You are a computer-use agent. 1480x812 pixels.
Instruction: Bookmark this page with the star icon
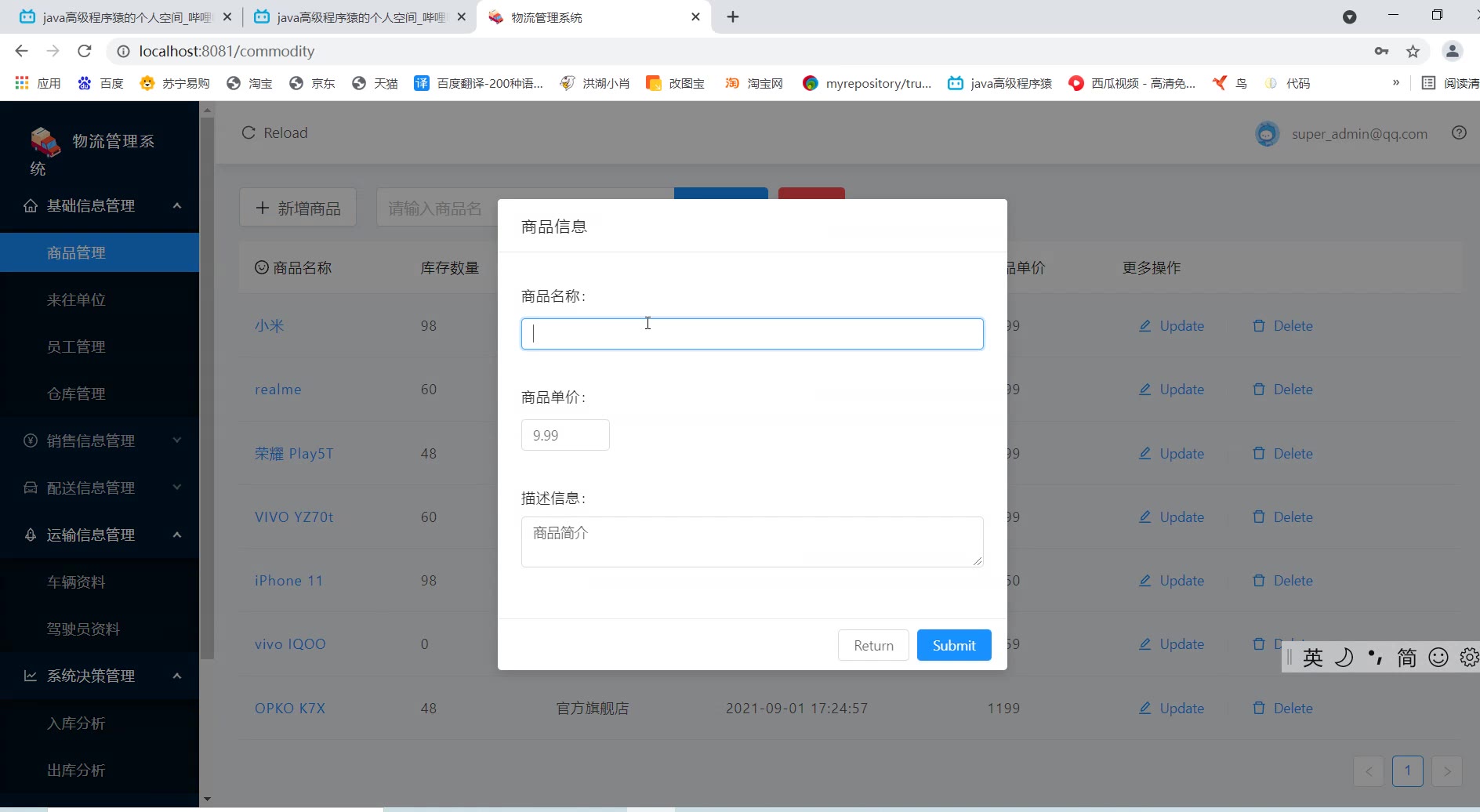(x=1413, y=52)
